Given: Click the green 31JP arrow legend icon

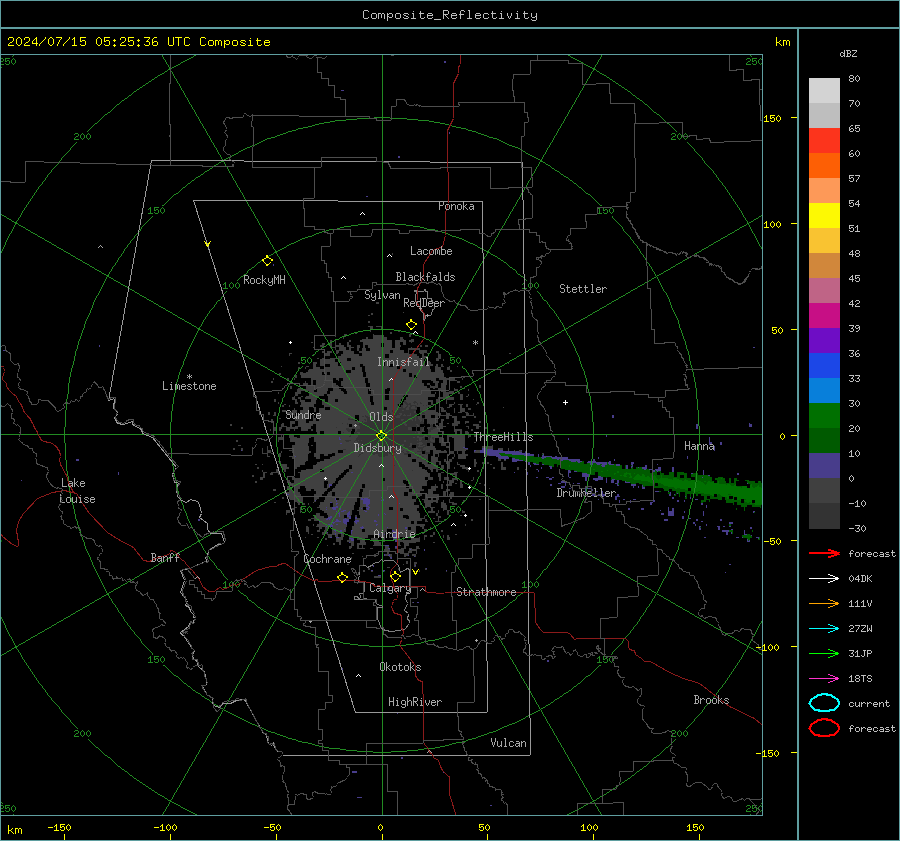Looking at the screenshot, I should click(x=824, y=653).
